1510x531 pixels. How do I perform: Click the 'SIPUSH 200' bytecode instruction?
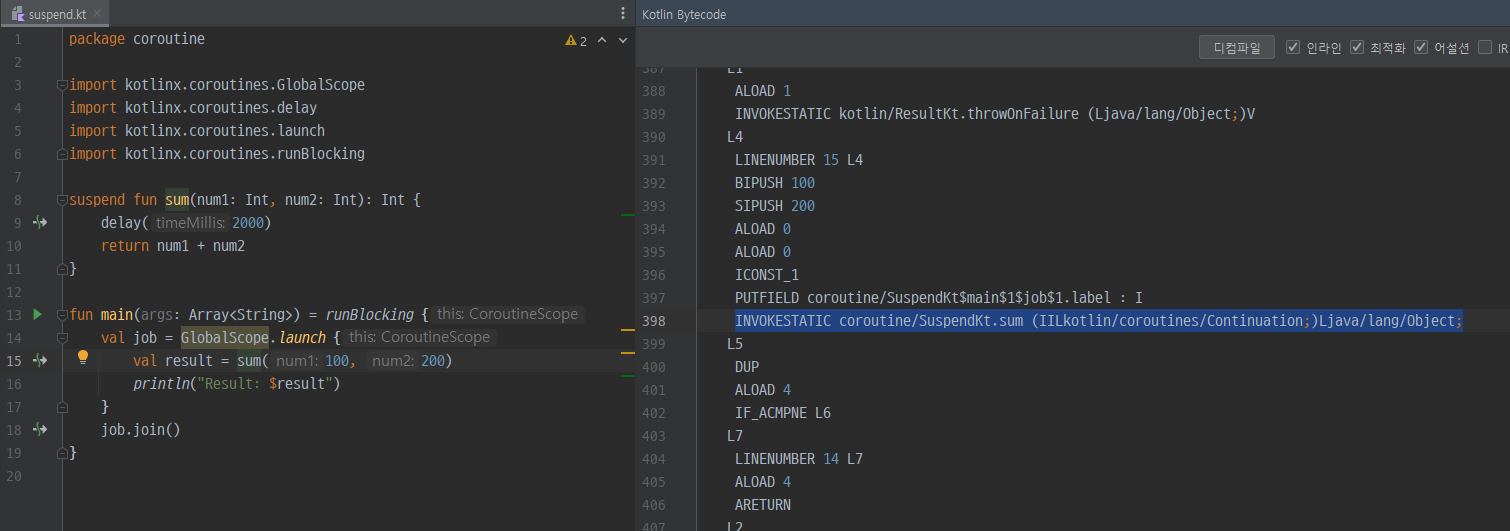(775, 206)
